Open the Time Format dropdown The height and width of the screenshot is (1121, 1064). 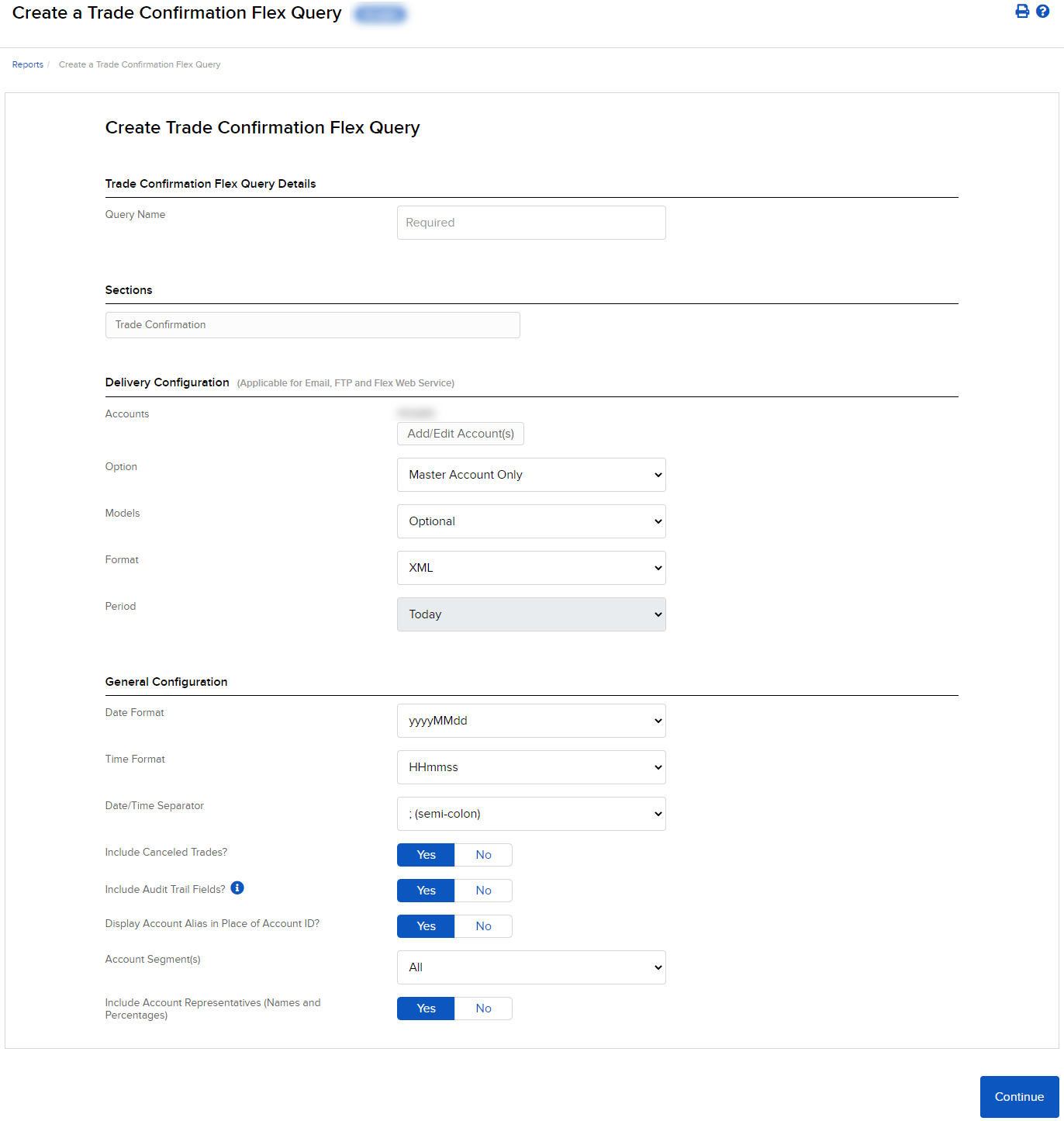point(530,766)
